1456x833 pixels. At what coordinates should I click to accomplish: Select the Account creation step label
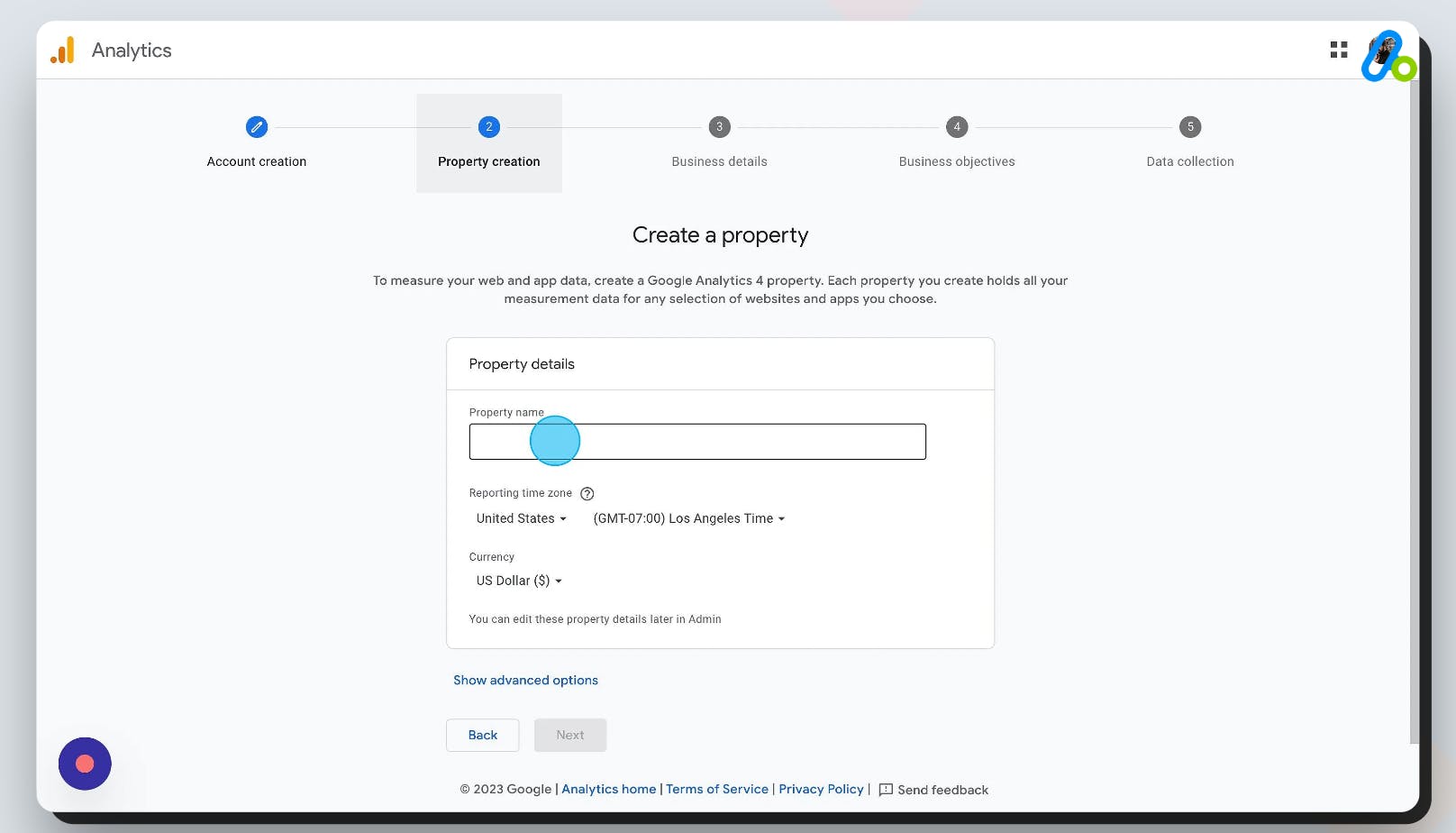(x=256, y=161)
